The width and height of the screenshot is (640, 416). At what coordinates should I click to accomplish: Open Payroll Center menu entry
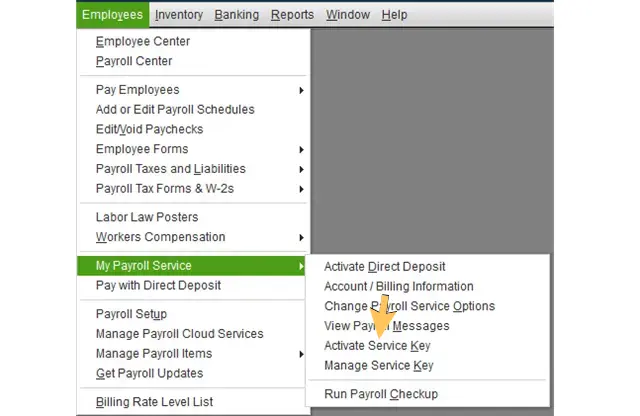134,61
